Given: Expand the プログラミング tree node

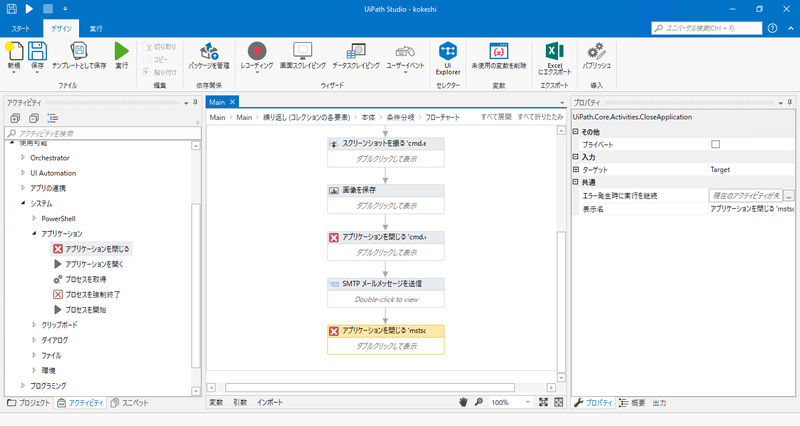Looking at the screenshot, I should tap(23, 385).
